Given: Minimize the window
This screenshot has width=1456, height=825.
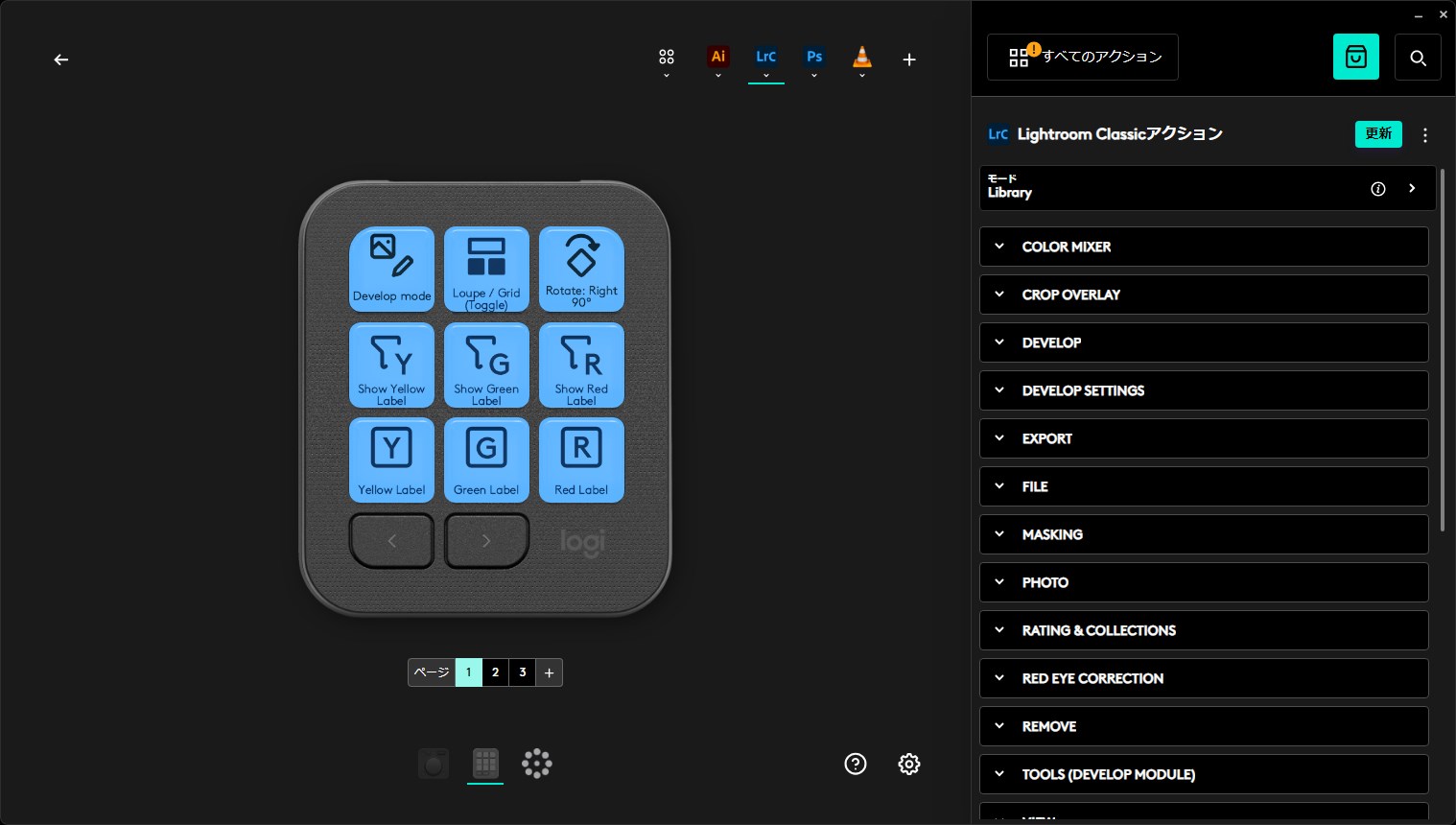Looking at the screenshot, I should (1419, 16).
